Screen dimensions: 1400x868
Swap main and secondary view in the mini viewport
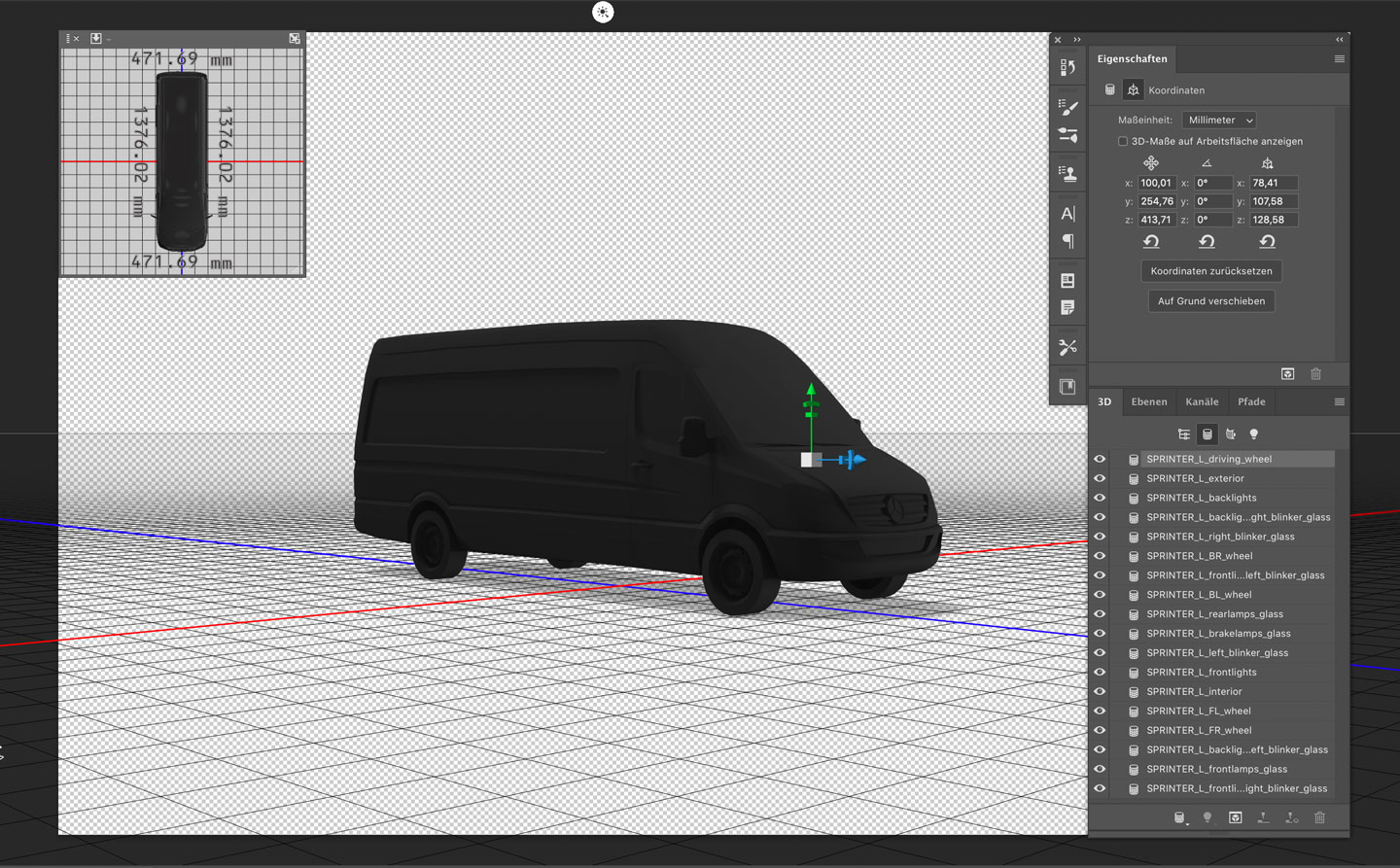click(x=295, y=39)
